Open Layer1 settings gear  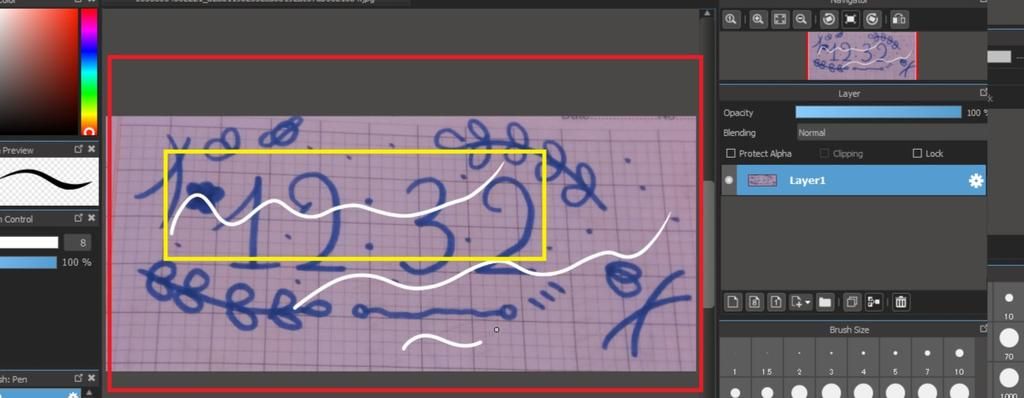[x=976, y=181]
